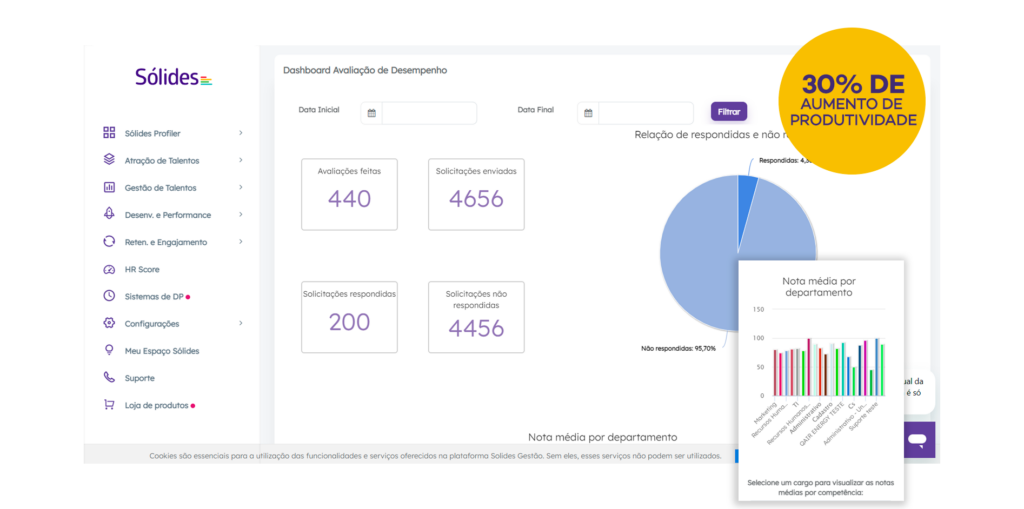Click the Sólides logo
This screenshot has width=1024, height=509.
coord(174,77)
